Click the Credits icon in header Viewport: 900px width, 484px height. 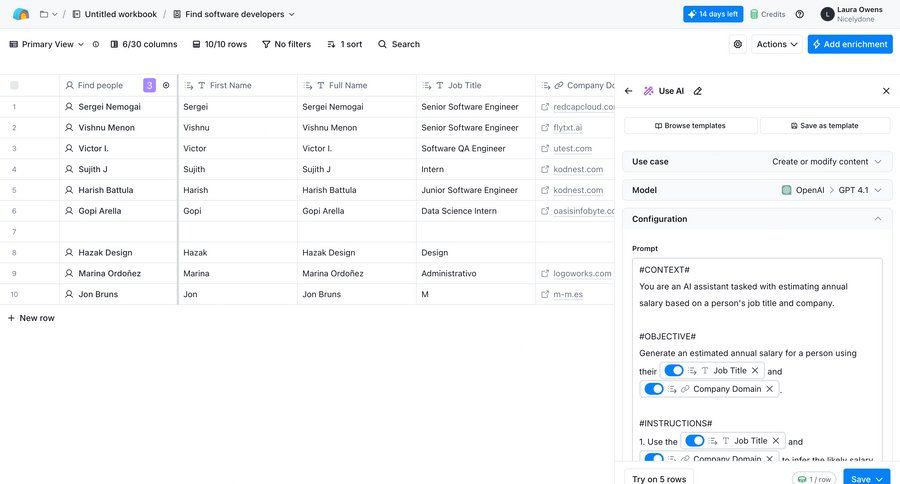(754, 14)
